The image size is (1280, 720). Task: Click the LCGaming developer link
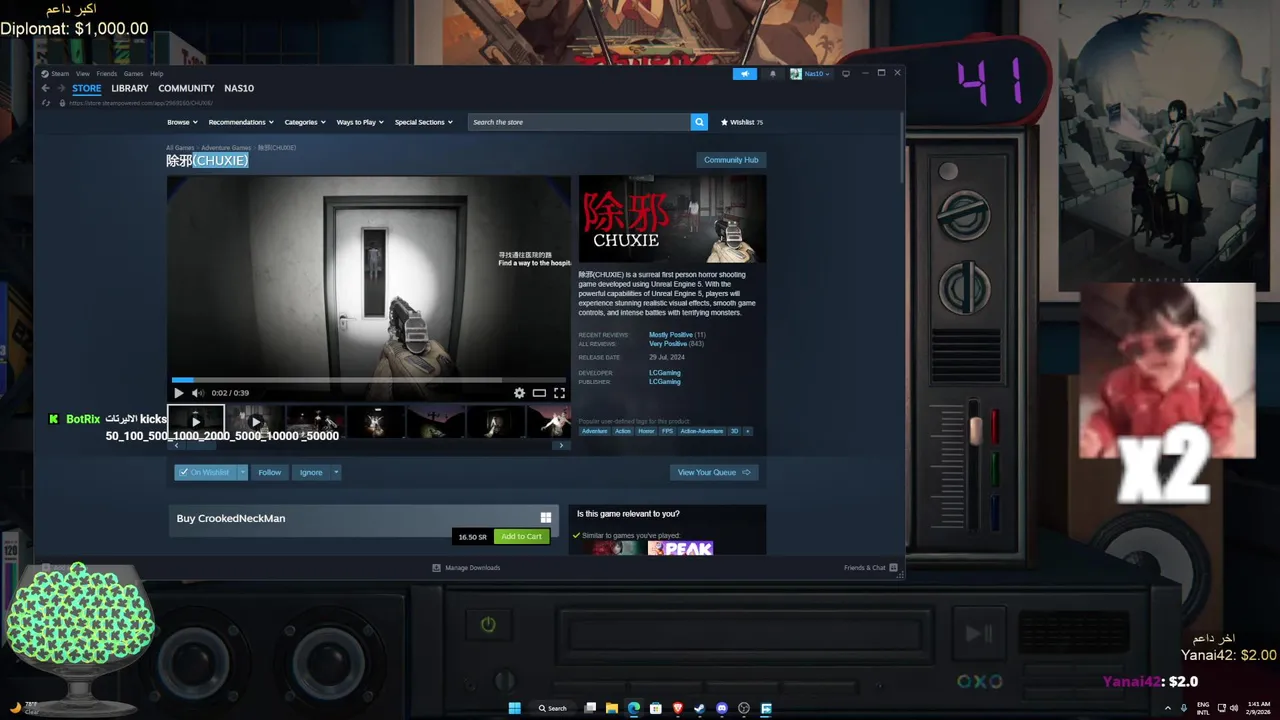tap(664, 373)
